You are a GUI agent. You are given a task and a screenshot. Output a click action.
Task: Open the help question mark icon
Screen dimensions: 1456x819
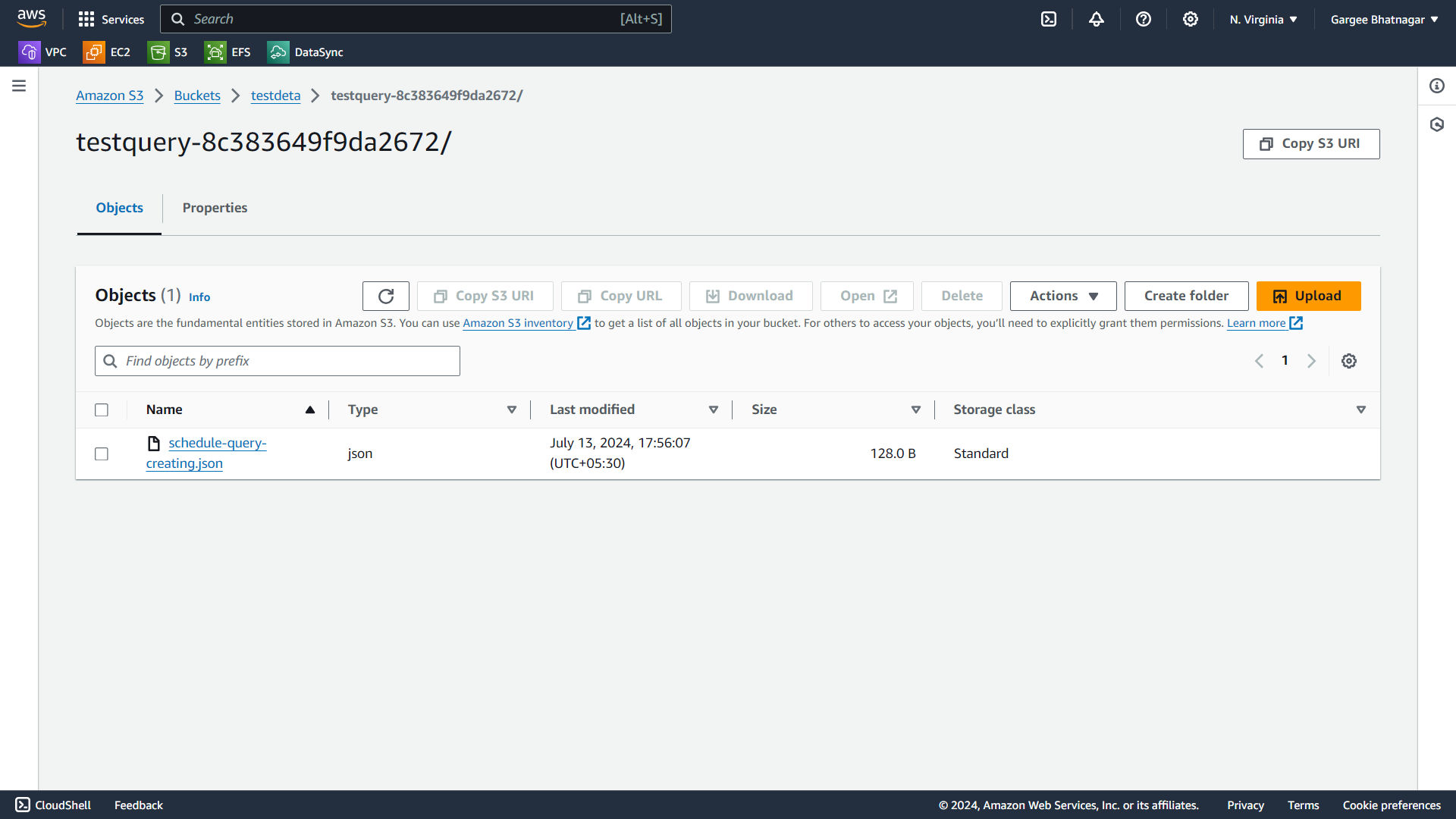1144,20
